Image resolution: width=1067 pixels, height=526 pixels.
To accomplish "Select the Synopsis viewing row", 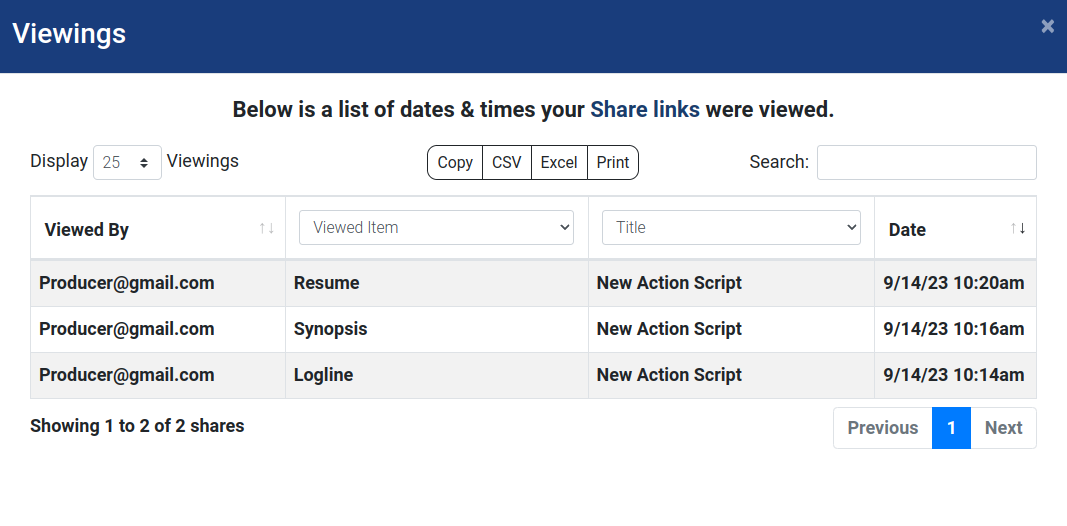I will coord(331,329).
